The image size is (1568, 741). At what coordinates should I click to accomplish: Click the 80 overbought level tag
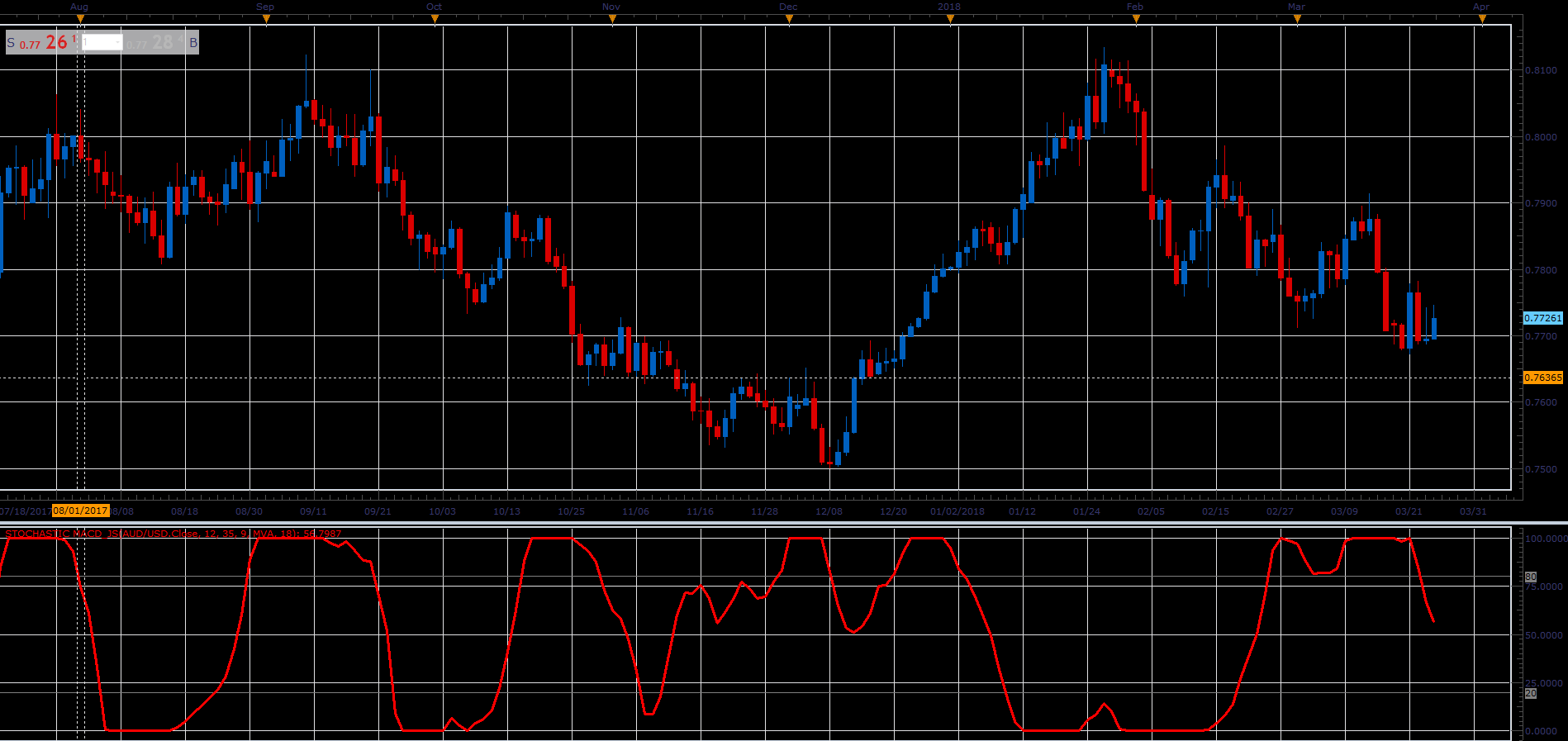(1531, 577)
